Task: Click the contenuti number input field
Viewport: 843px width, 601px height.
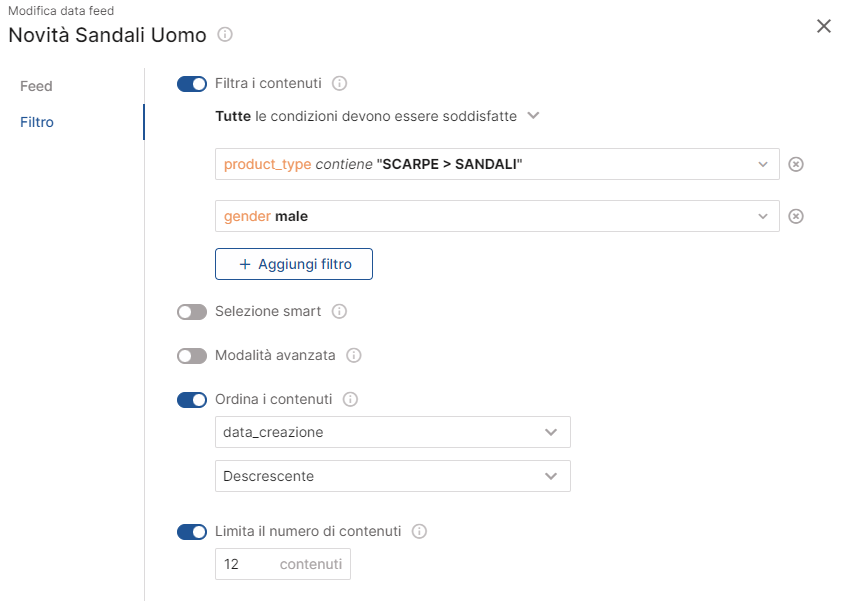Action: coord(283,564)
